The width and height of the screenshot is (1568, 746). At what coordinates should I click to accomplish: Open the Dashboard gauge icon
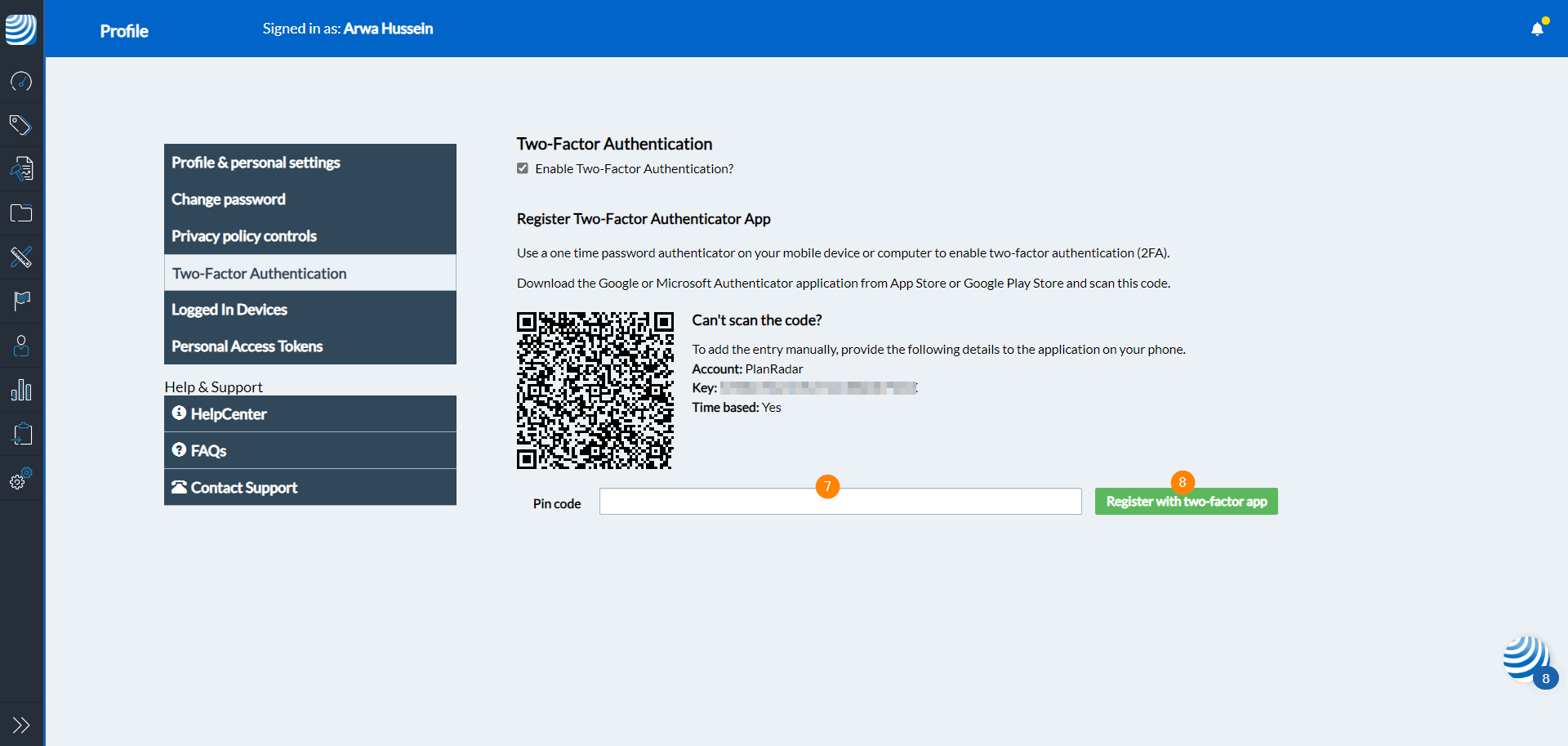(21, 81)
